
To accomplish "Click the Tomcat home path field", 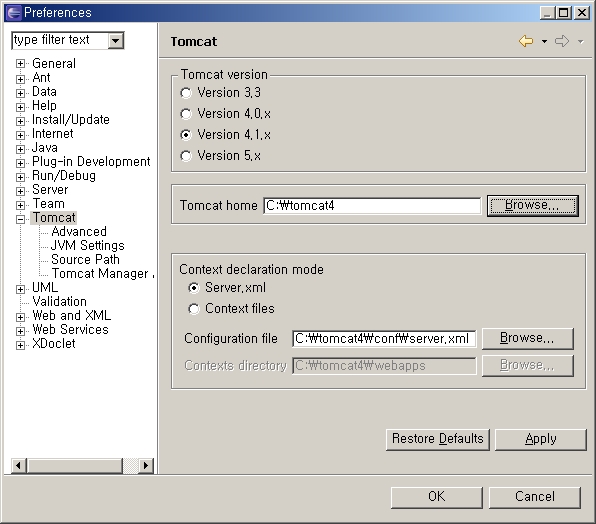I will pos(372,206).
